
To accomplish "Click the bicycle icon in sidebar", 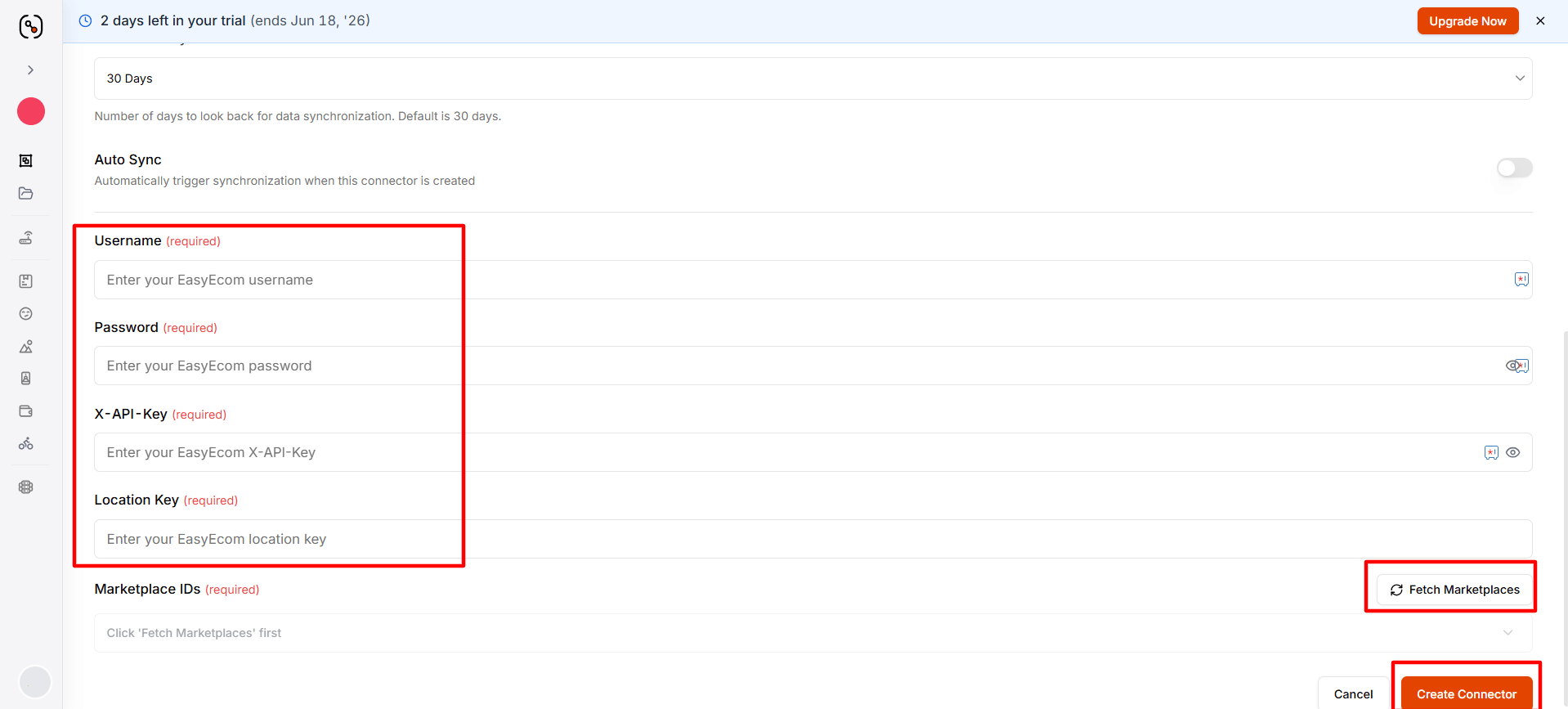I will pos(26,444).
